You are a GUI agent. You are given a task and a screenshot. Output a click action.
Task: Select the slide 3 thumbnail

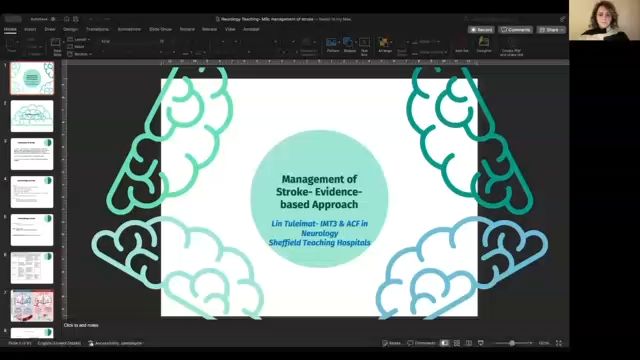pyautogui.click(x=32, y=154)
